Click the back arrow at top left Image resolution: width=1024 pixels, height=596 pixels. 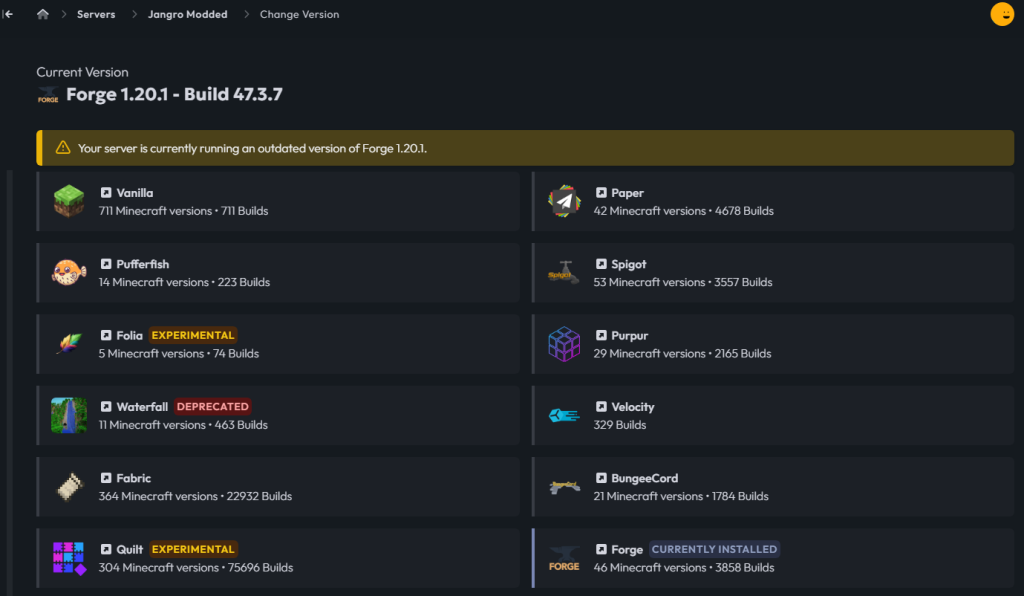[10, 14]
